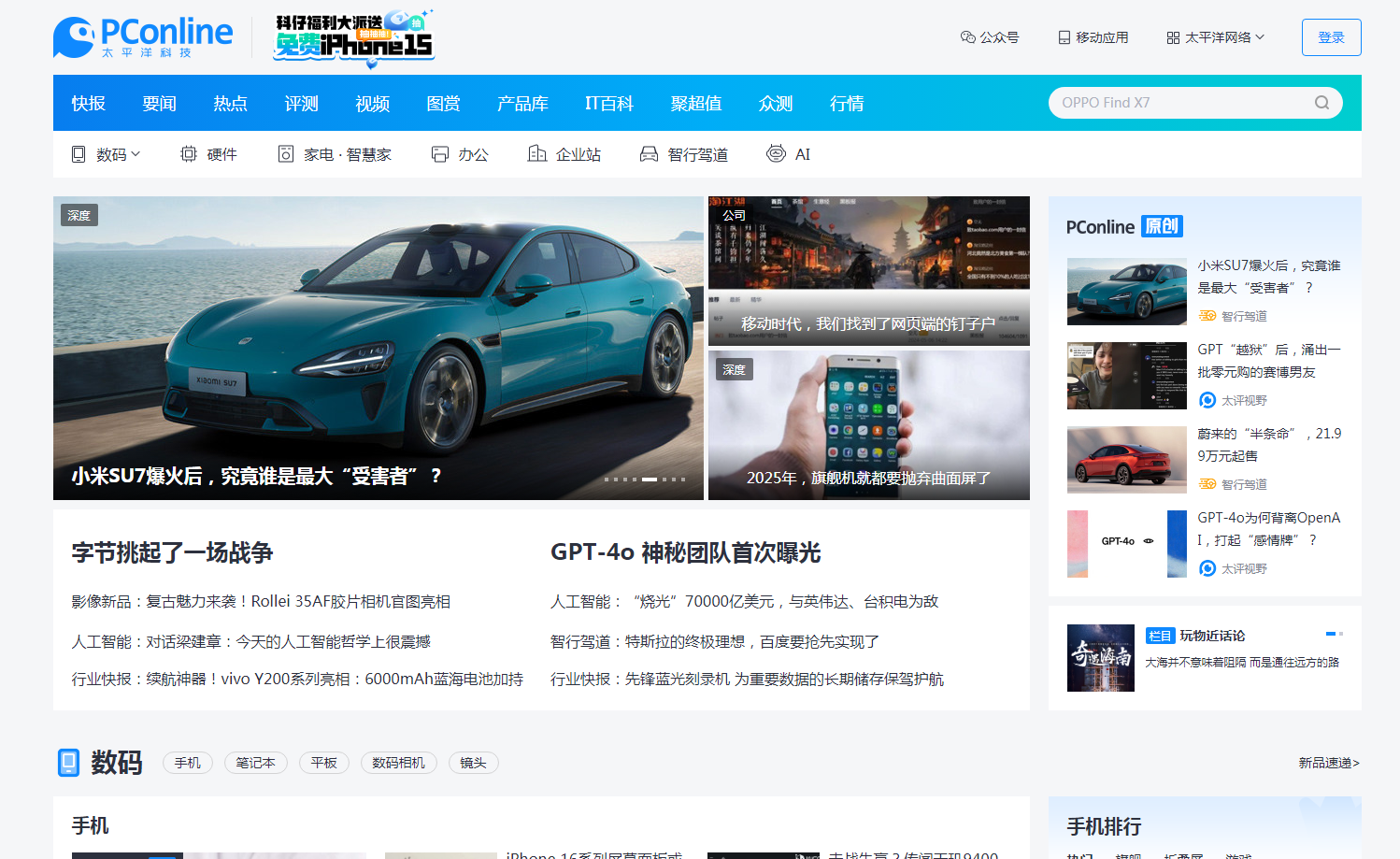1400x859 pixels.
Task: Click the 数码 phone icon in the sub-navigation
Action: [79, 154]
